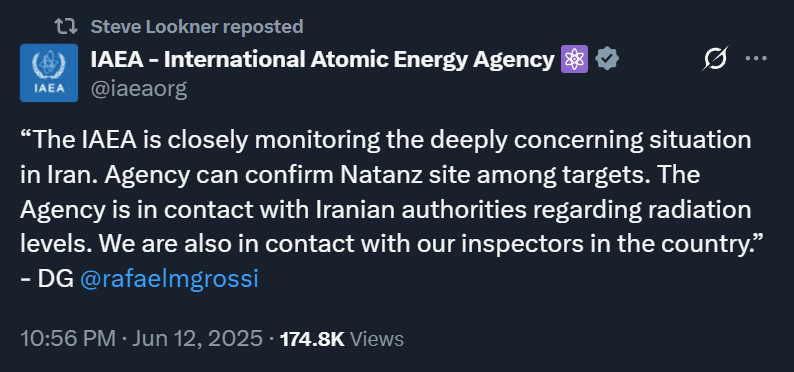Click the "– DG" text before the mention

coord(47,279)
